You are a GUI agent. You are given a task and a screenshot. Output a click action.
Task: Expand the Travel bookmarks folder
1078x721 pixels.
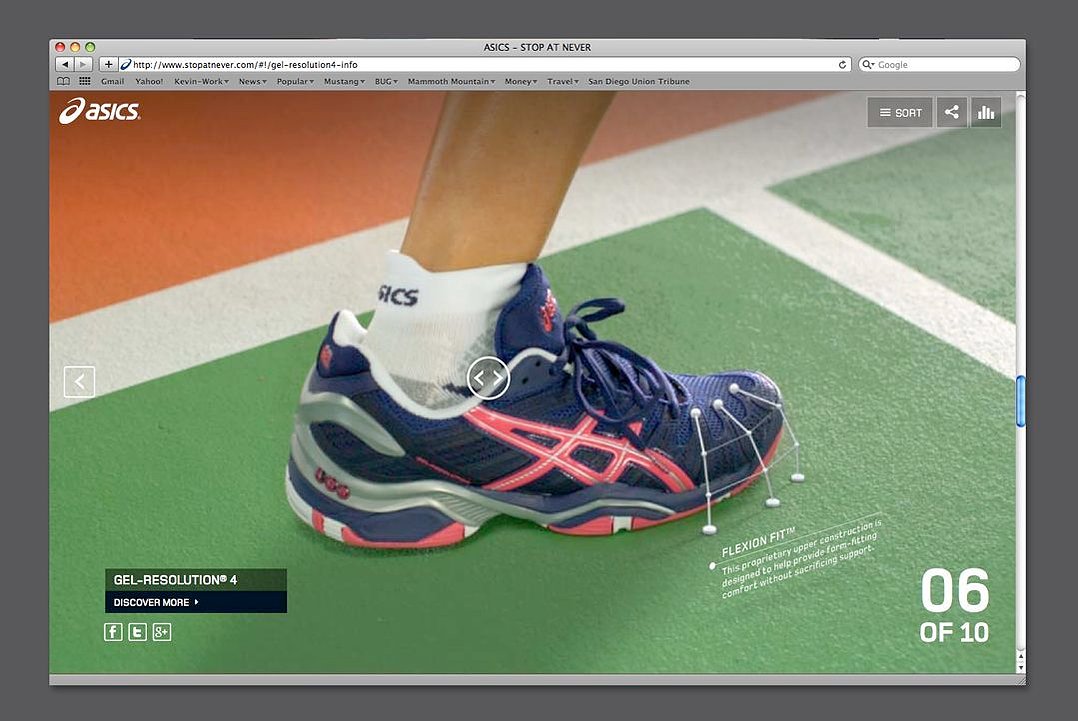pos(563,81)
